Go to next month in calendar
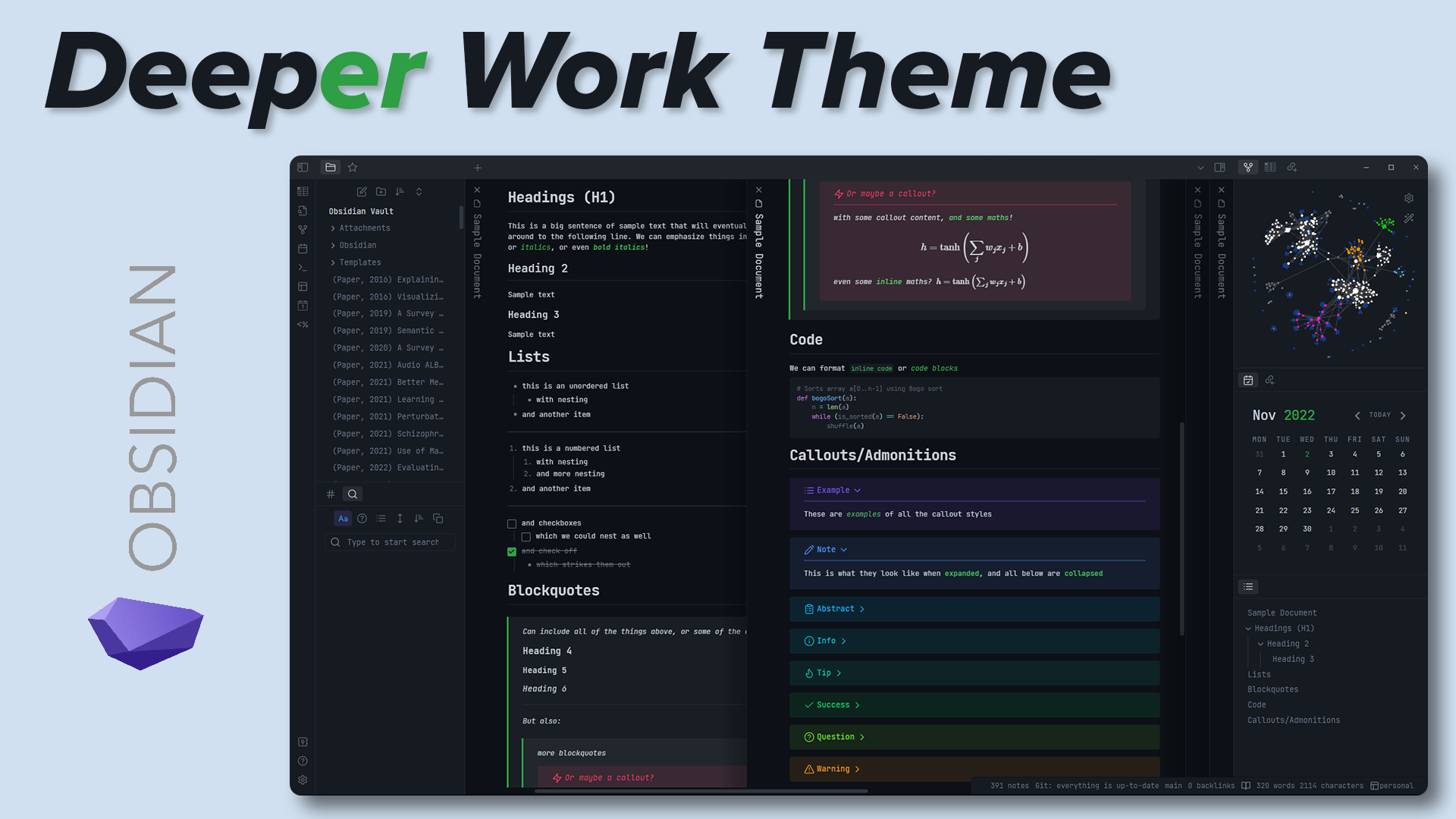 pyautogui.click(x=1403, y=416)
